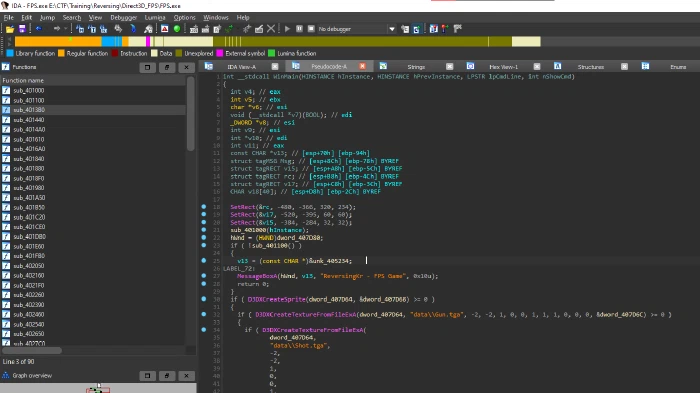
Task: Click the highlighted green-cornered toolbar icon
Action: tap(417, 29)
